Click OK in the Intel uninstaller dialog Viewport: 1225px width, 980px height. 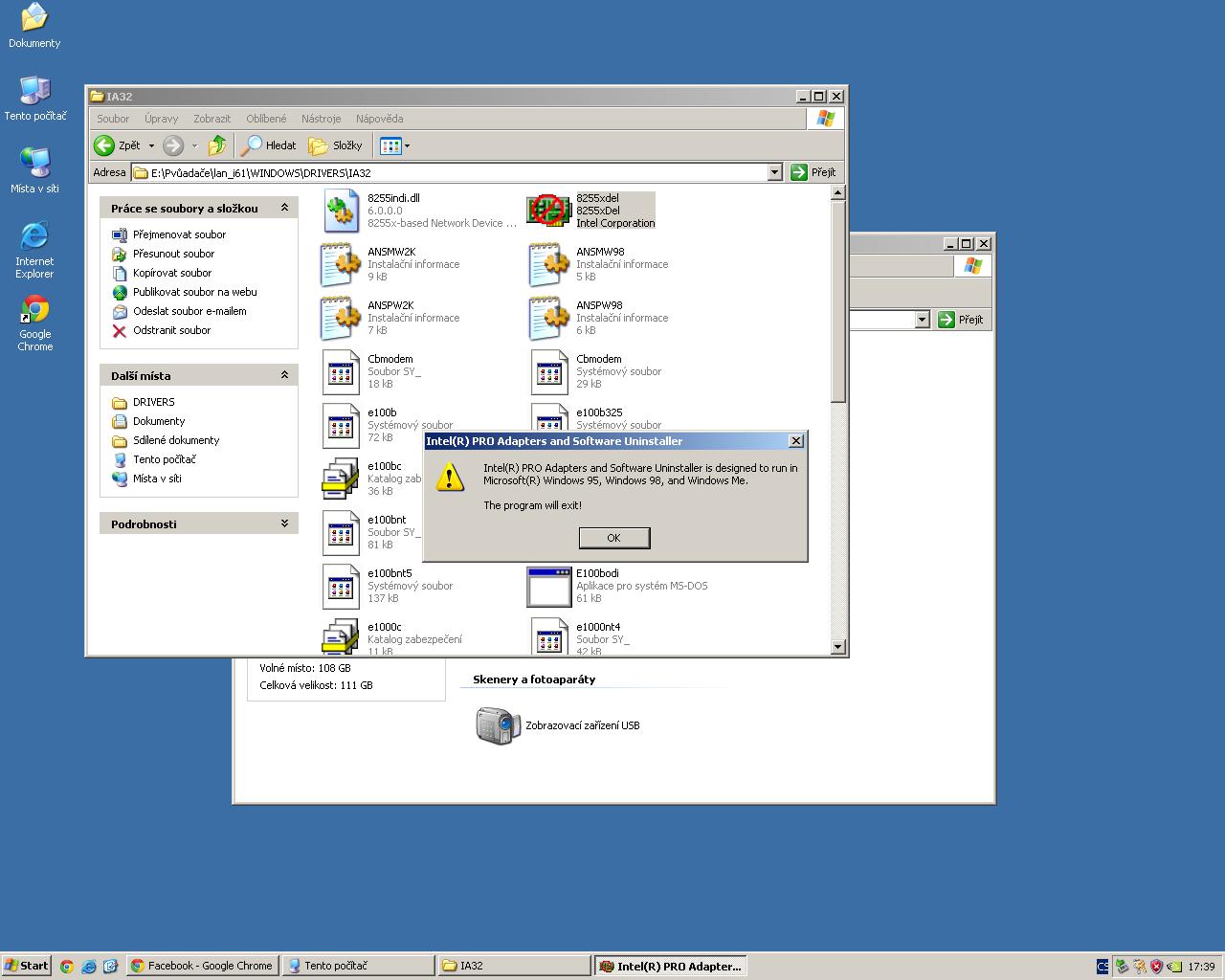point(614,538)
